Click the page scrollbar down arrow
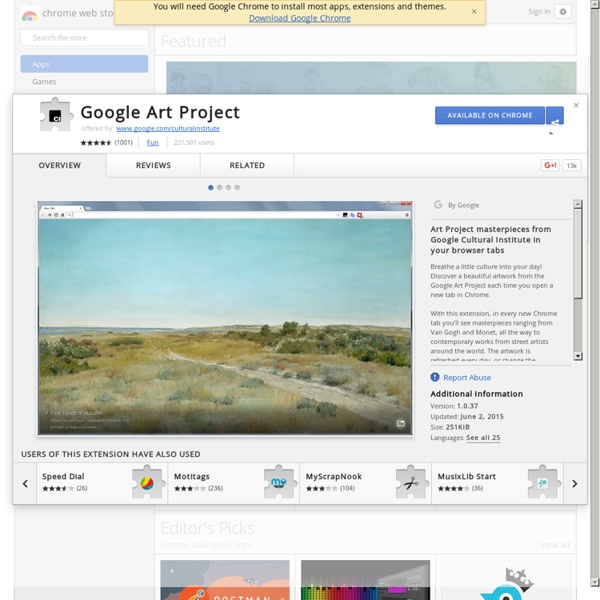Screen dimensions: 600x600 595,582
